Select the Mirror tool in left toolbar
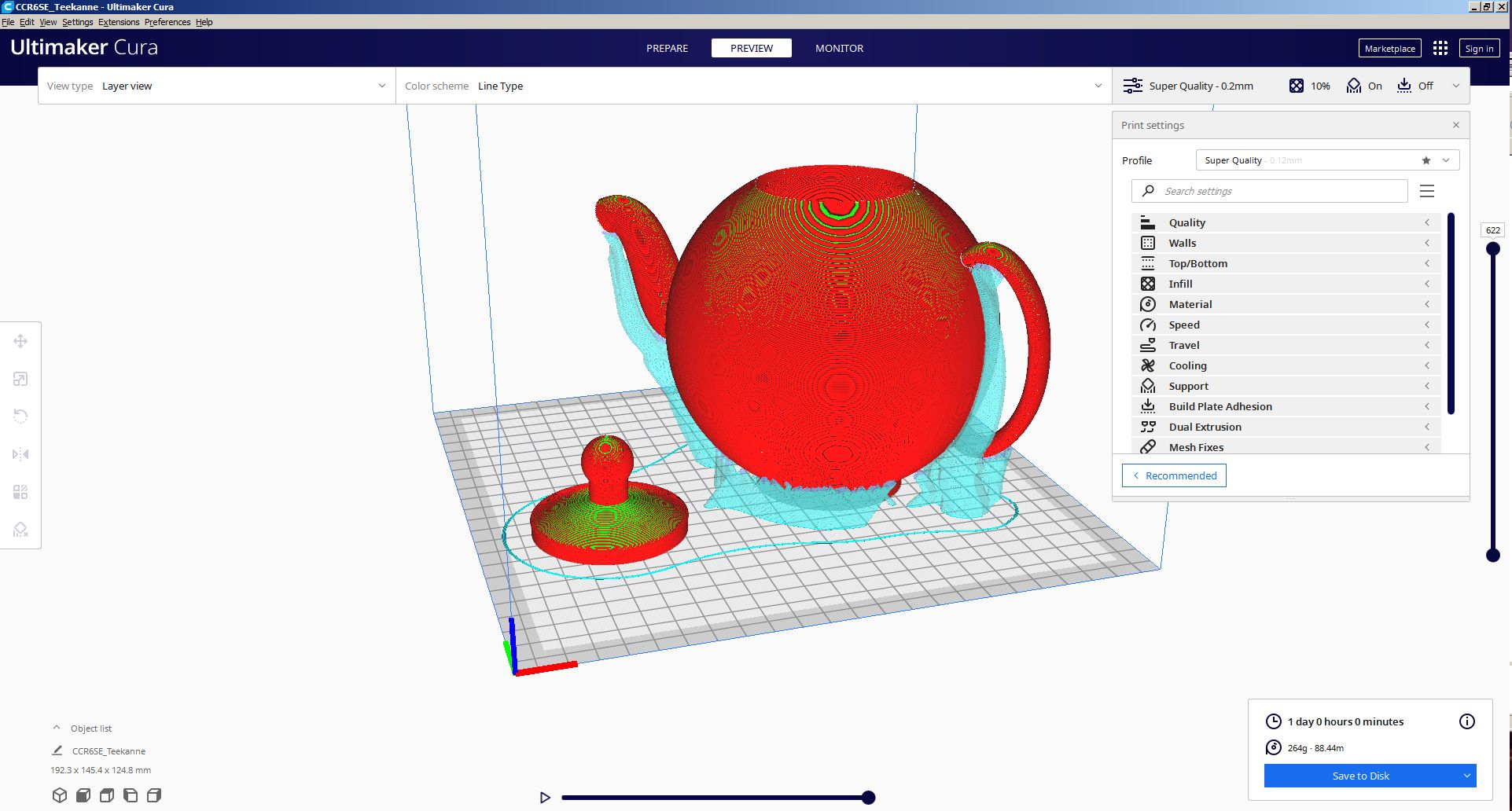 pyautogui.click(x=20, y=454)
